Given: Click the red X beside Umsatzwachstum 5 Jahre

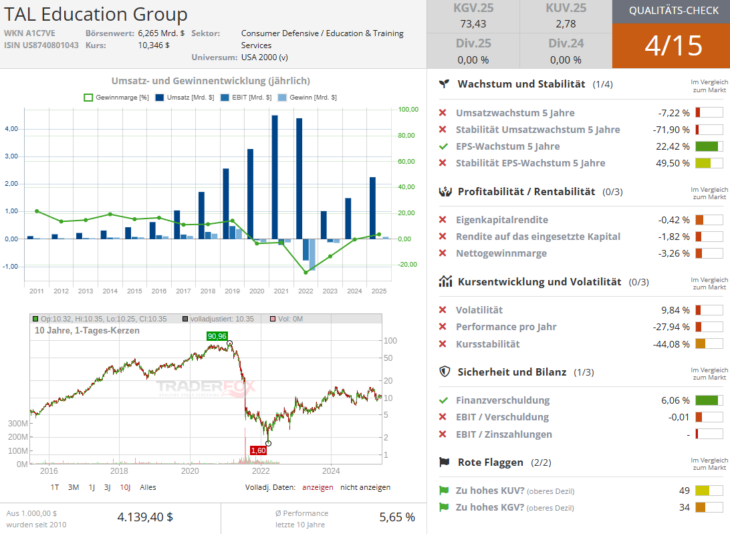Looking at the screenshot, I should coord(443,113).
